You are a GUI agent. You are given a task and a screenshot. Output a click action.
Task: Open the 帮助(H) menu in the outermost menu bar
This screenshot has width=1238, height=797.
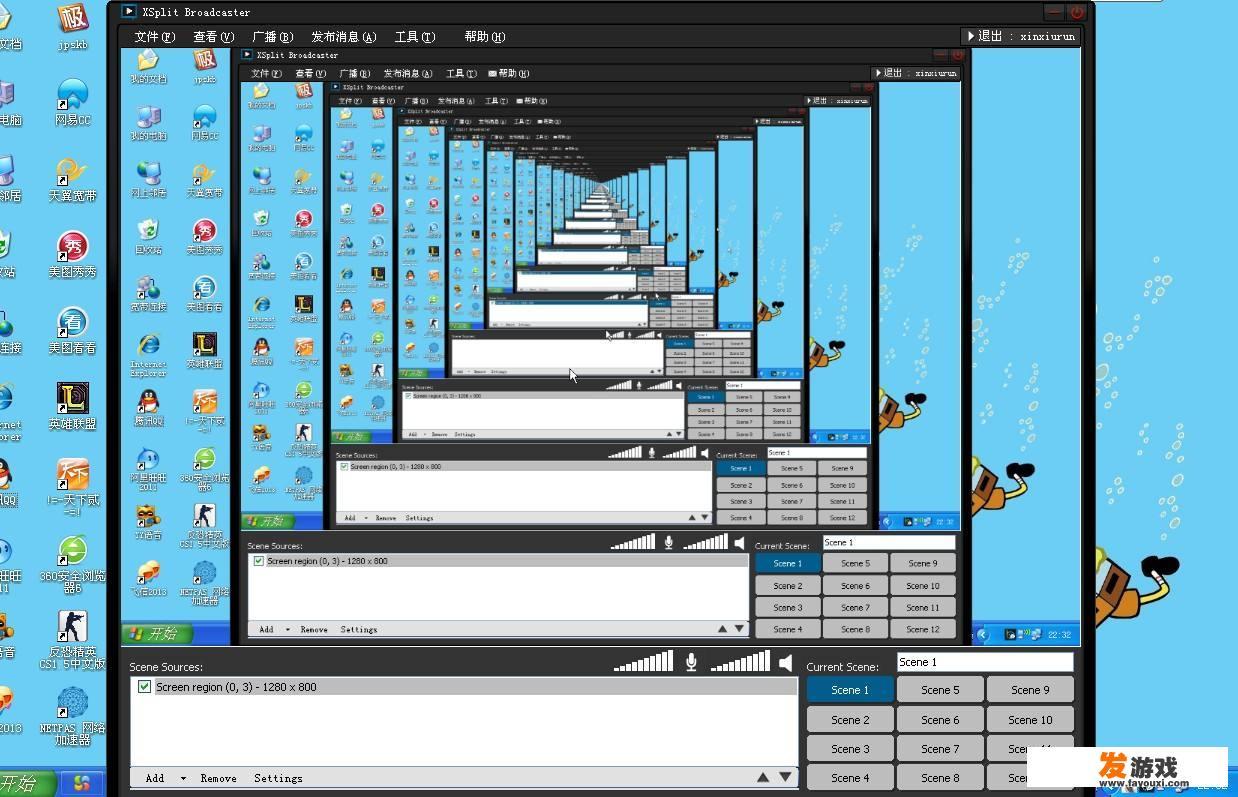[485, 37]
